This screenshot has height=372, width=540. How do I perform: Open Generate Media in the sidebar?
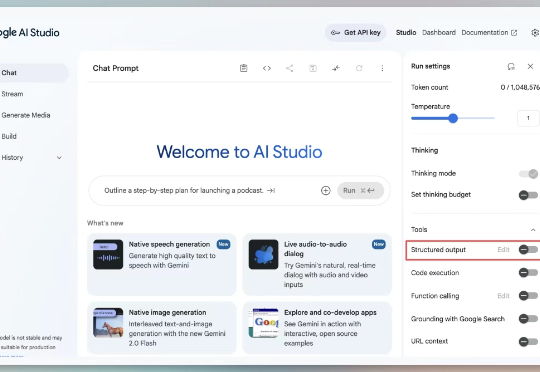[x=26, y=115]
